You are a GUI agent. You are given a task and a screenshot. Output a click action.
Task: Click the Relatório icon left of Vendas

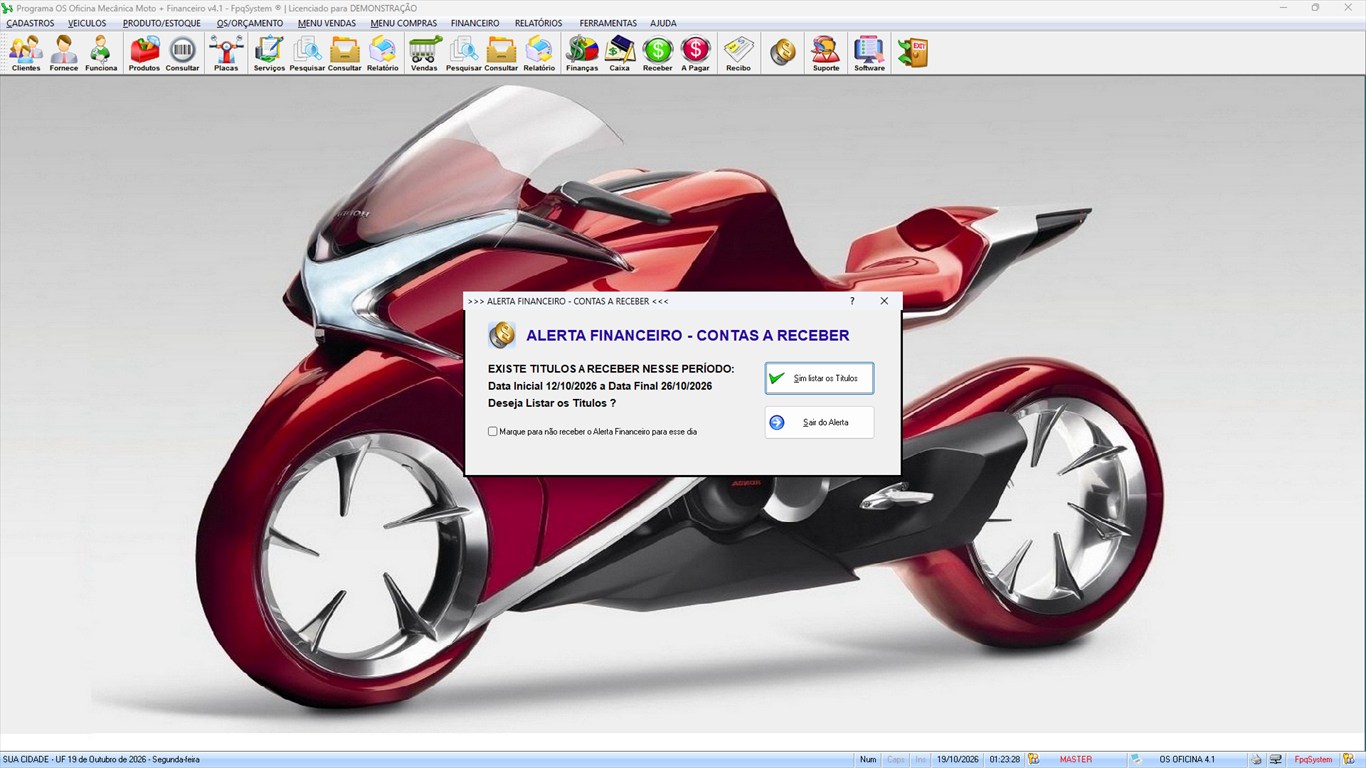coord(383,53)
